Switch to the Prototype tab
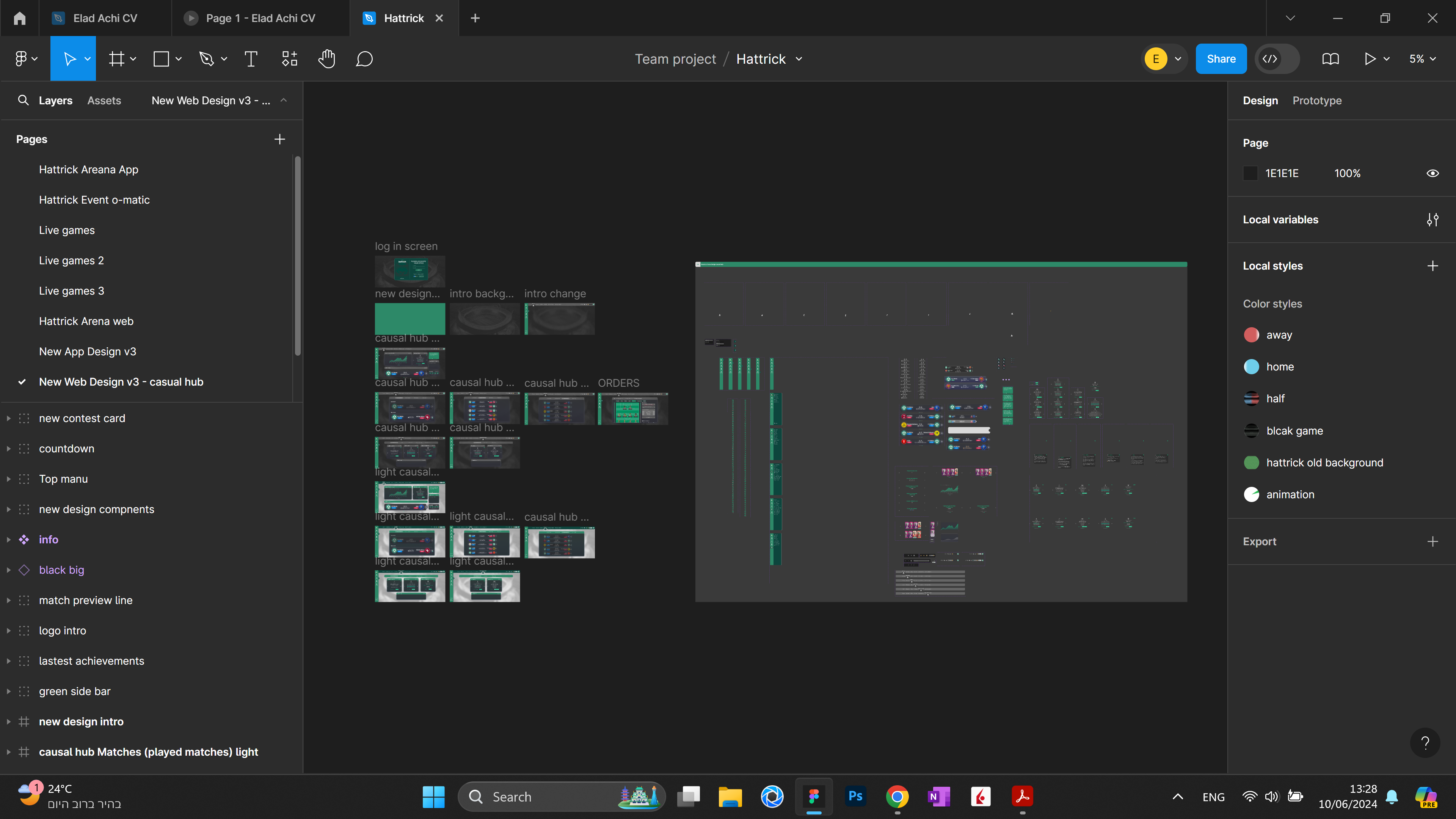1456x819 pixels. pyautogui.click(x=1316, y=100)
